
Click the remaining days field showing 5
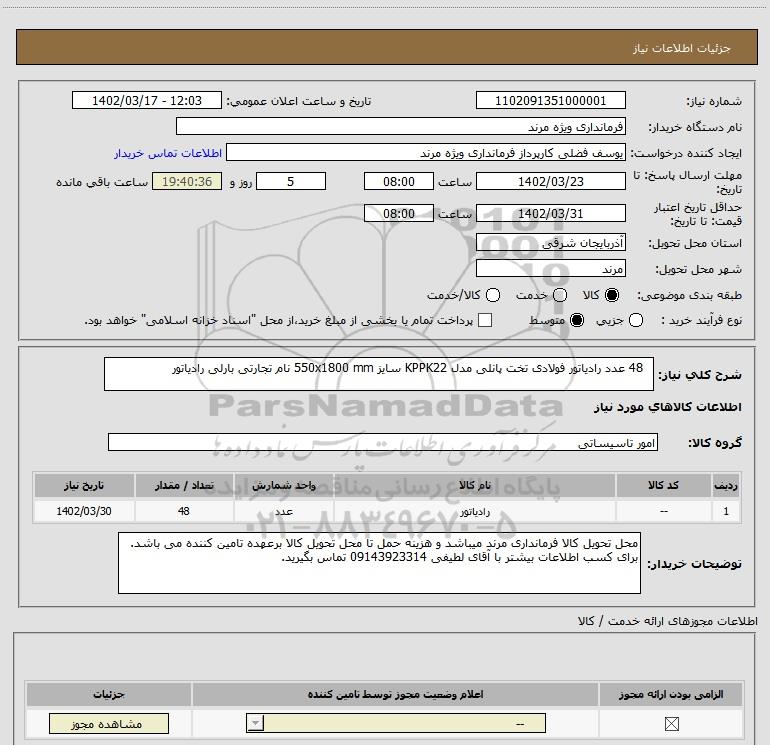tap(291, 181)
